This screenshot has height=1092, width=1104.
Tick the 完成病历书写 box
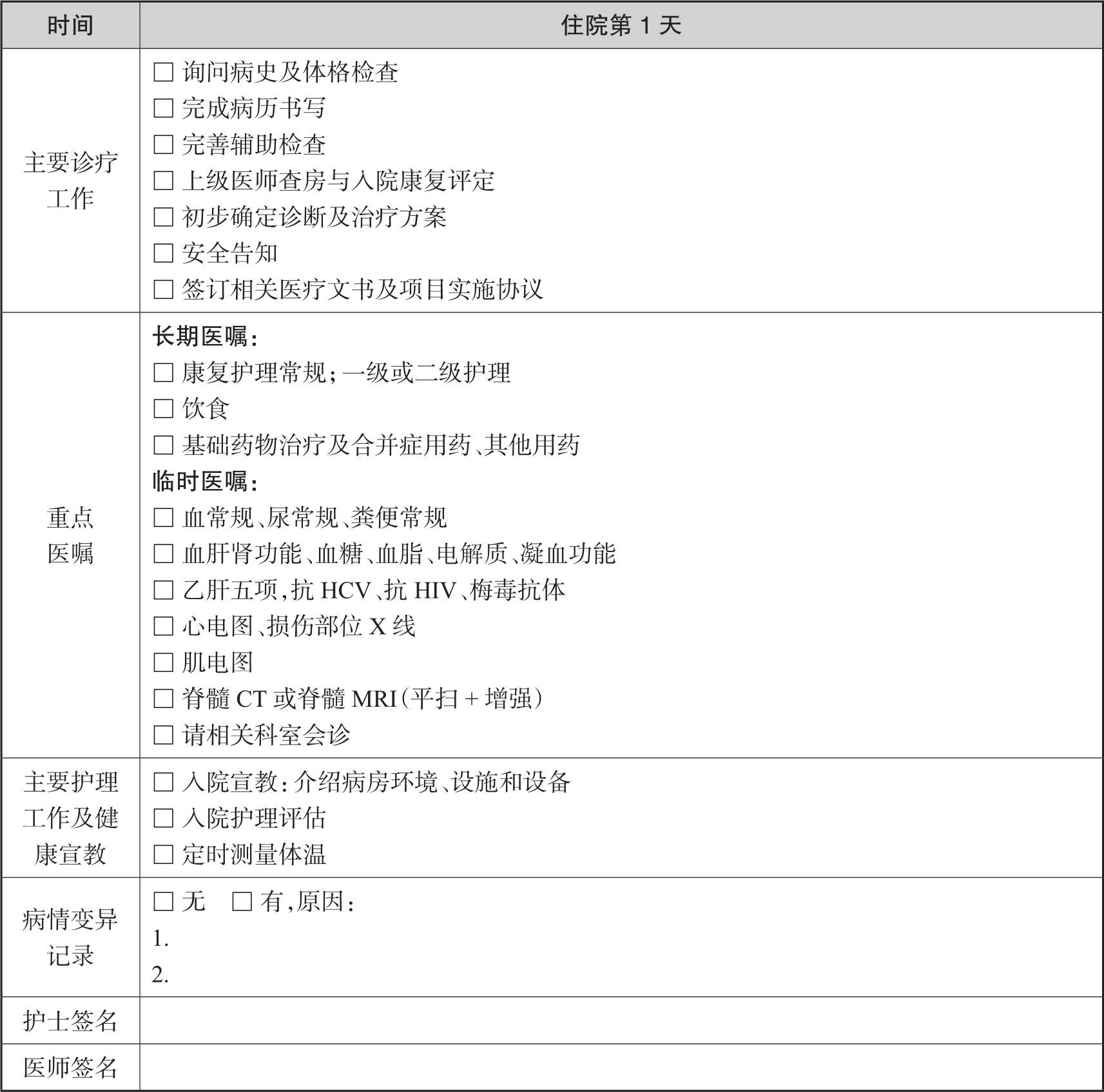click(164, 108)
